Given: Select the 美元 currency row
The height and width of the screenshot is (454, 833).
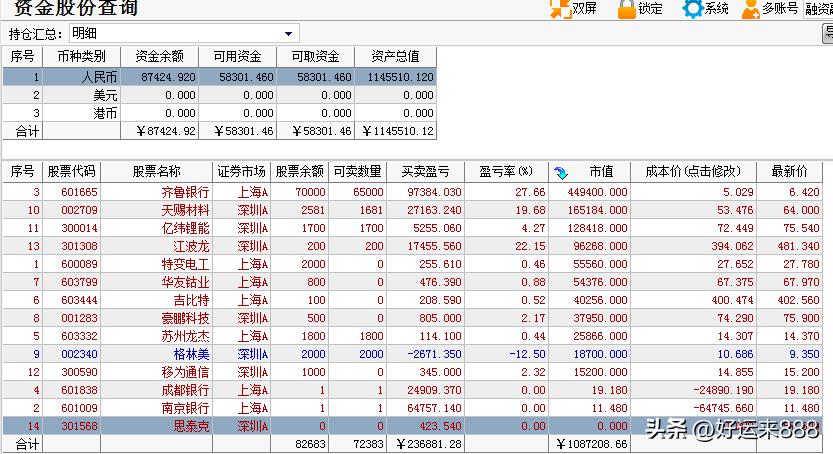Looking at the screenshot, I should point(219,95).
